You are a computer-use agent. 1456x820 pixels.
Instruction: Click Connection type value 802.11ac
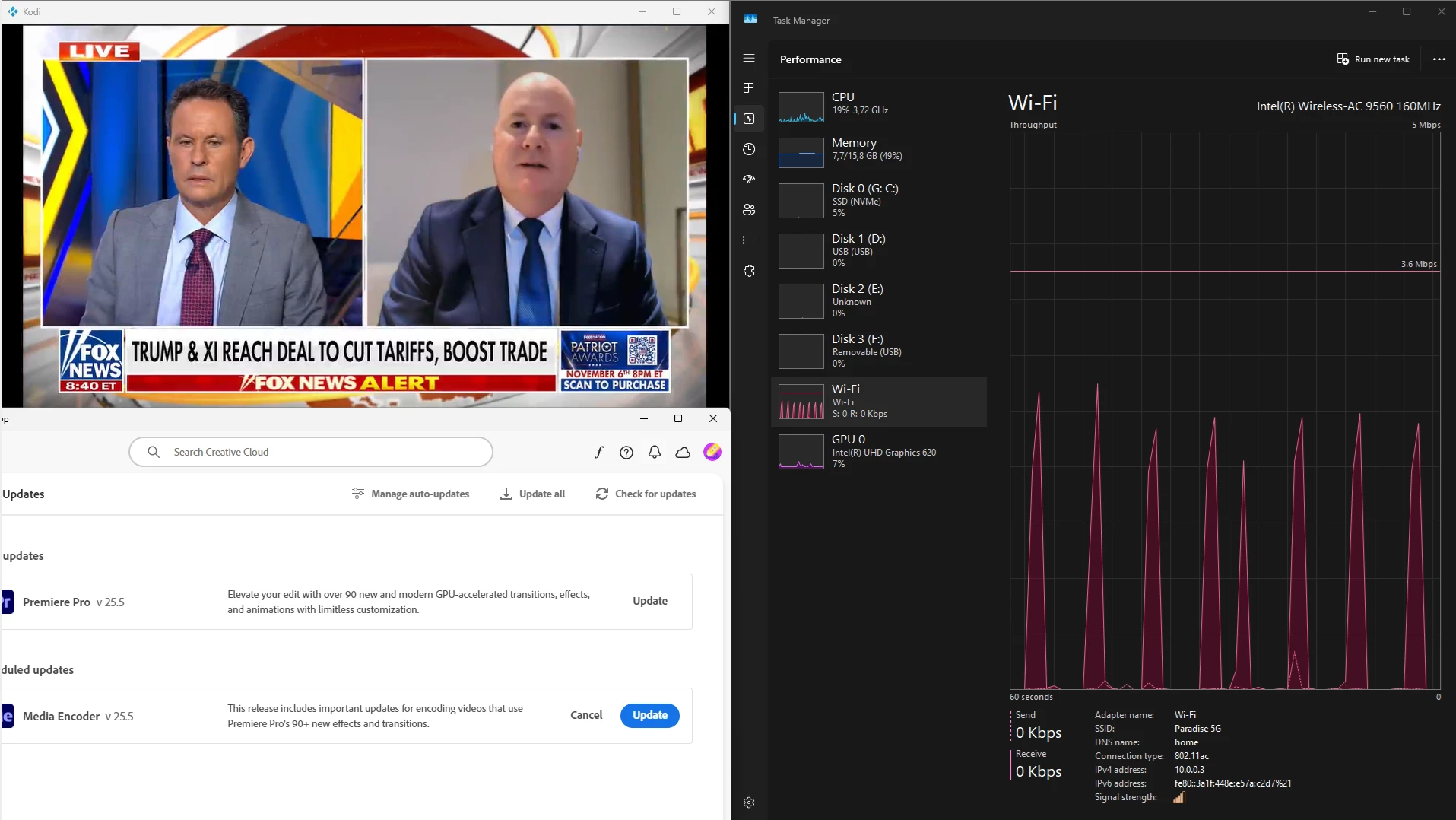coord(1191,756)
